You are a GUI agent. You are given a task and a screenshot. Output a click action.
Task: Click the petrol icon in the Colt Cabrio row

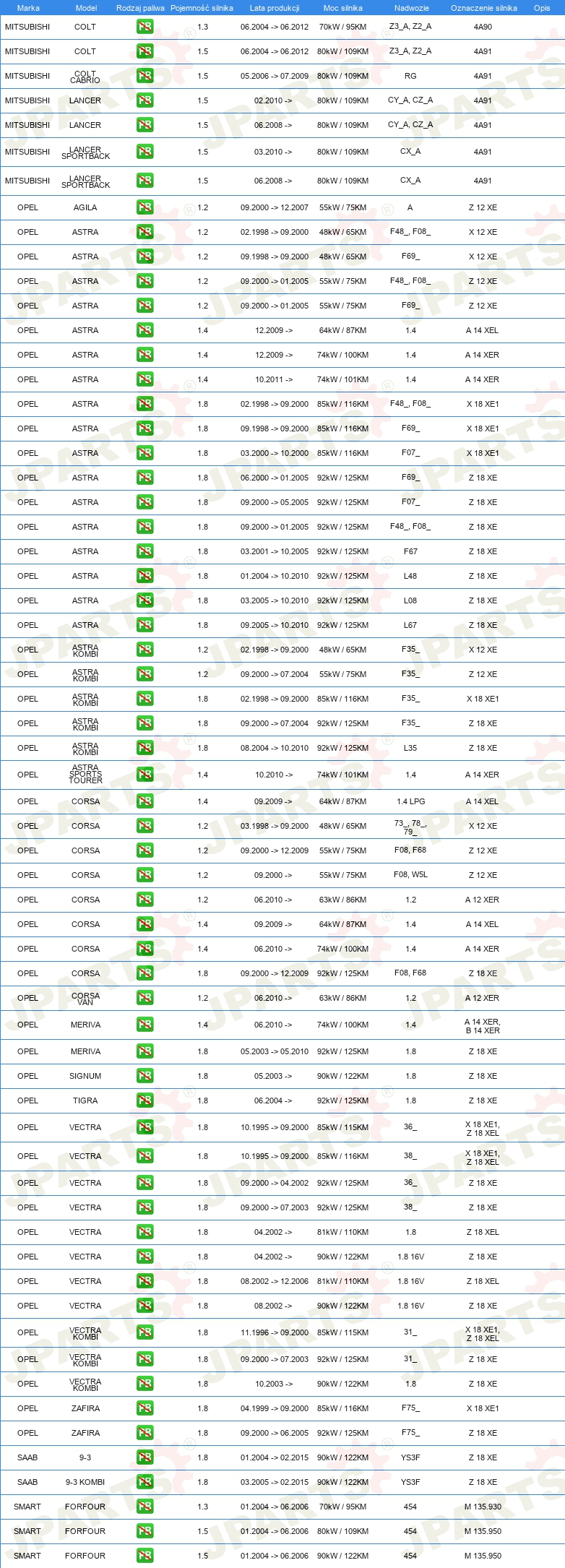tap(145, 76)
